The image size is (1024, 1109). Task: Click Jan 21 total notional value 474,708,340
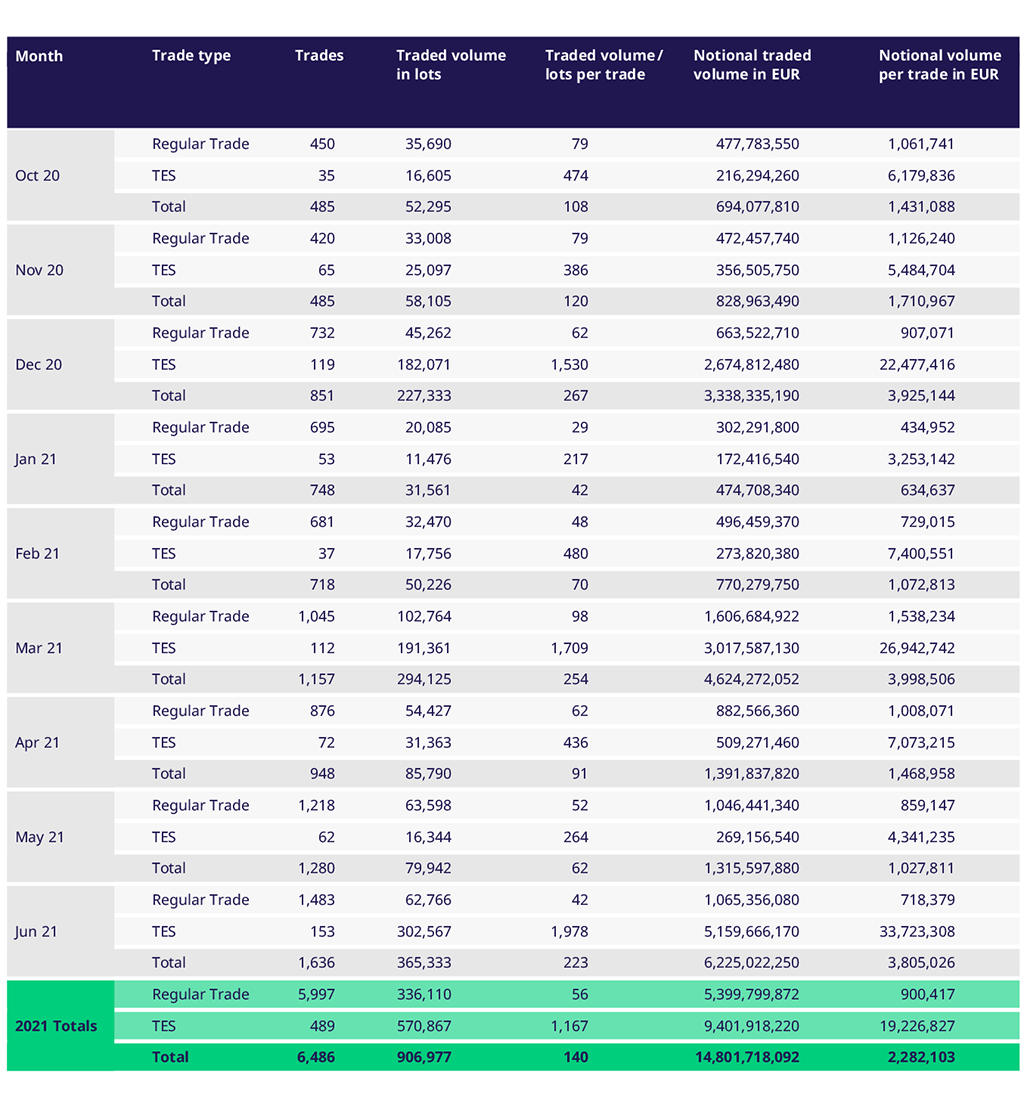coord(751,490)
